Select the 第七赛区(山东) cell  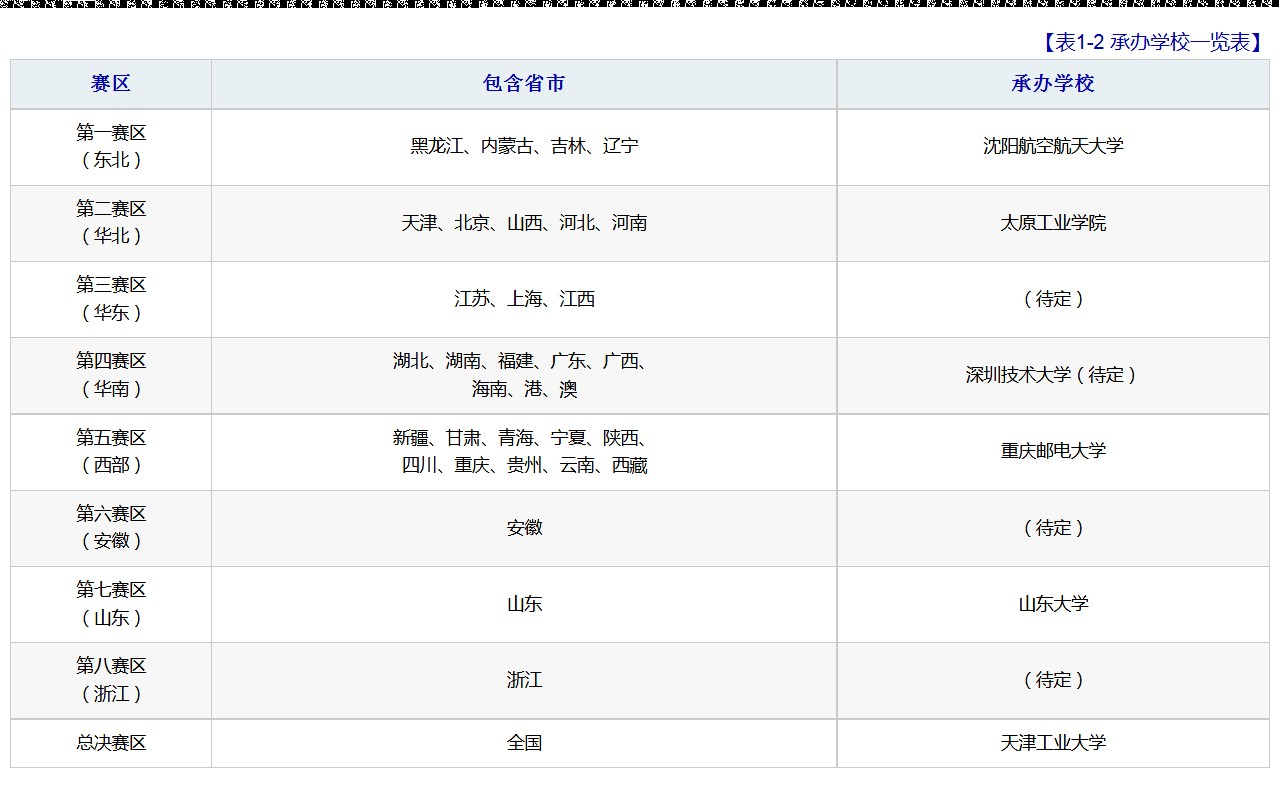111,604
